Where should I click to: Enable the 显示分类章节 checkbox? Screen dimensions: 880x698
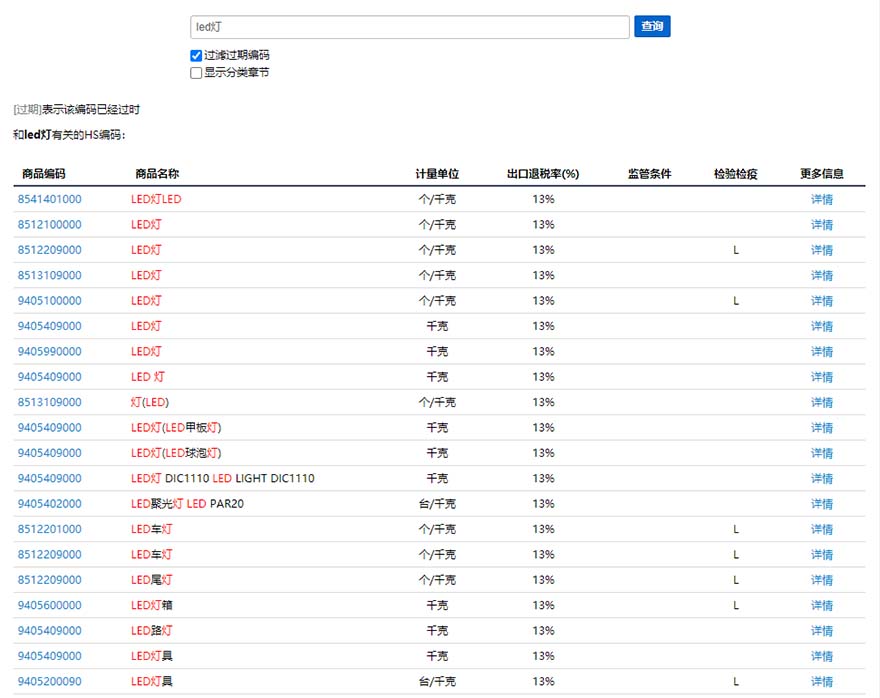[195, 72]
